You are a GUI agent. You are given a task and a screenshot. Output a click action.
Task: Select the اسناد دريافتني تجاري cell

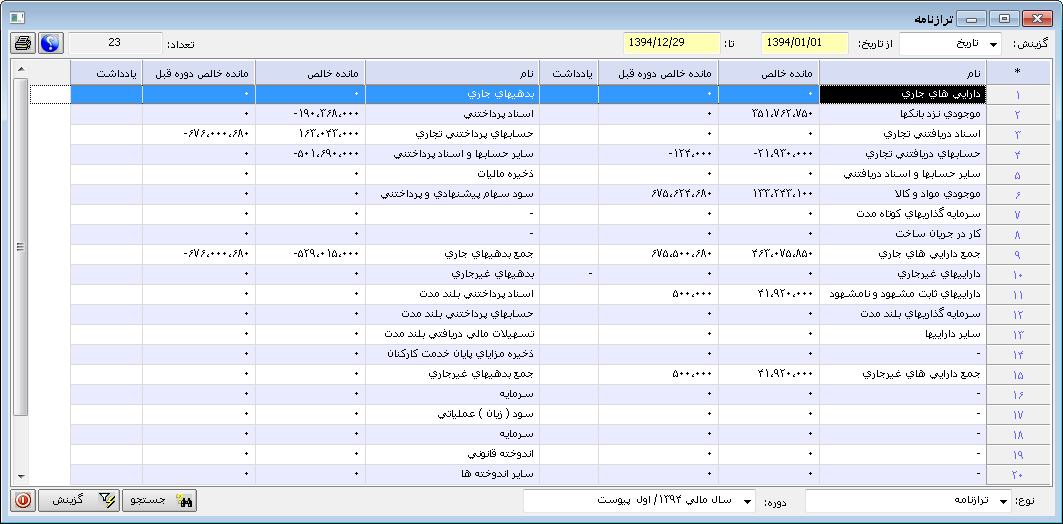point(902,134)
